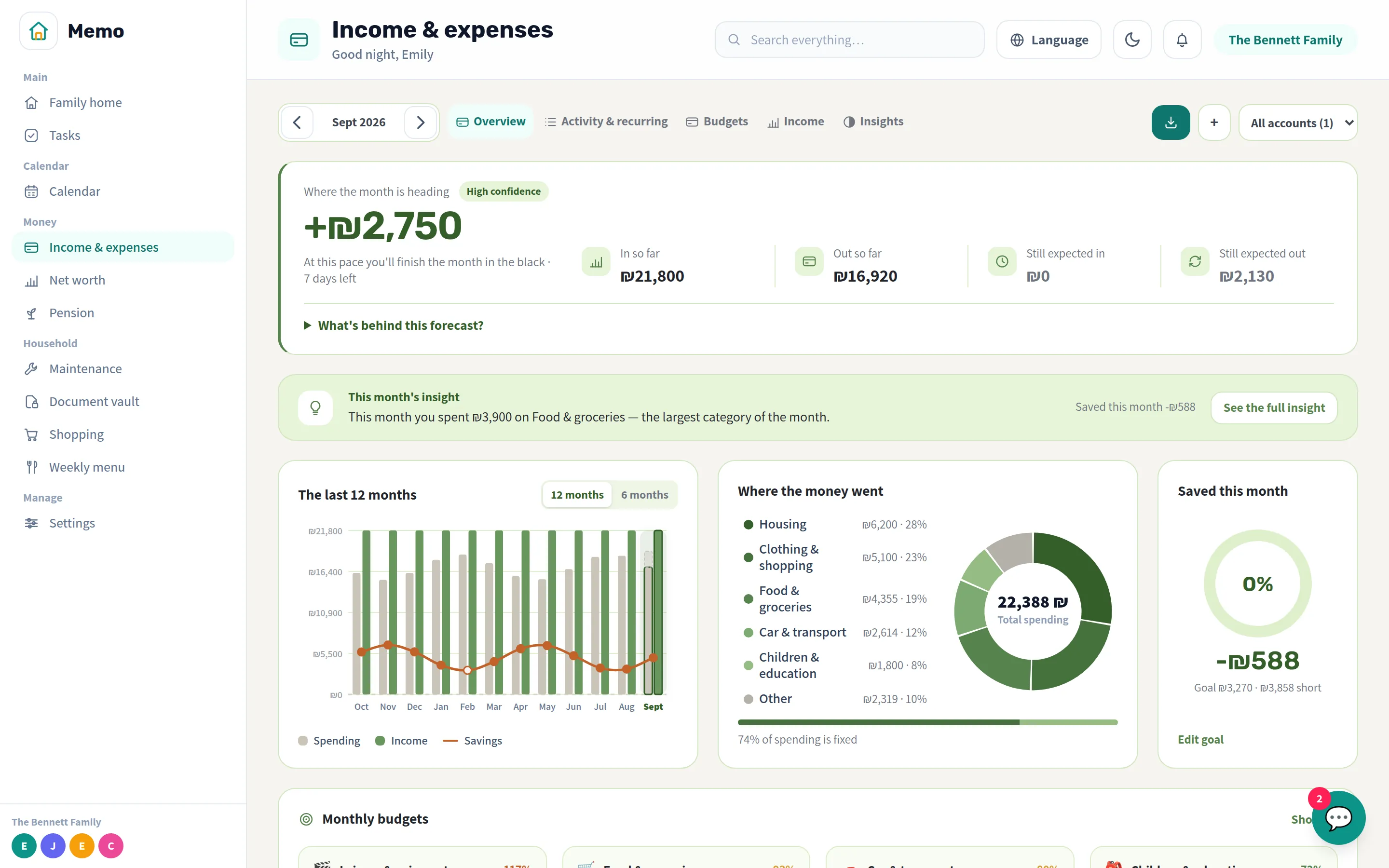1389x868 pixels.
Task: Switch to Activity & recurring tab
Action: [x=607, y=122]
